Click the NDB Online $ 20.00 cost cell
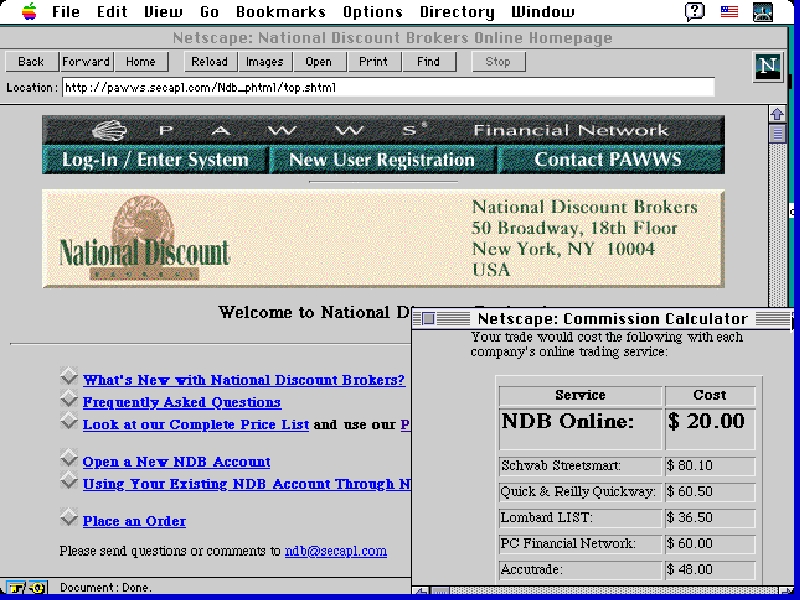This screenshot has width=800, height=600. pos(710,429)
